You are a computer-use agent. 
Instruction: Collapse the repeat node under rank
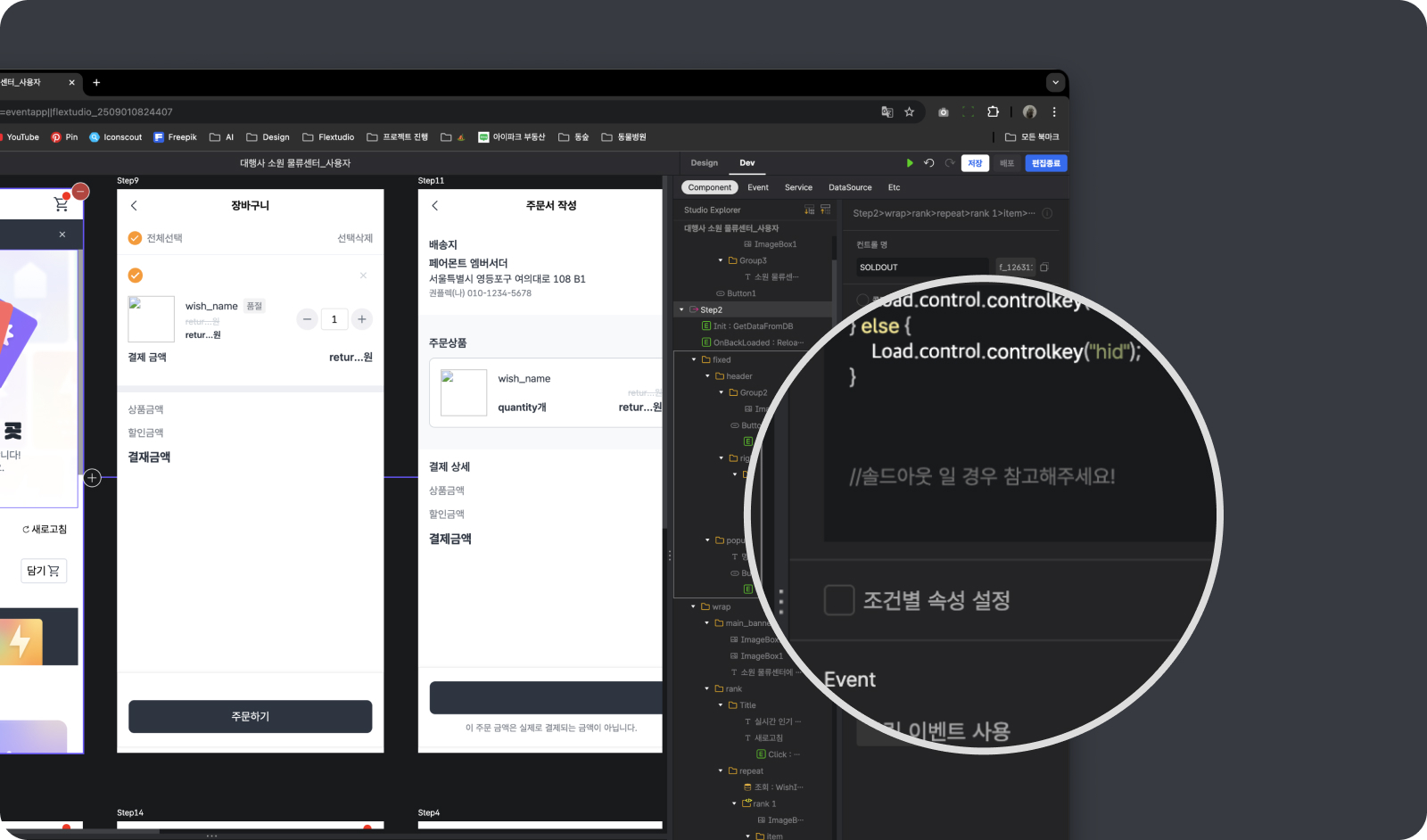721,770
